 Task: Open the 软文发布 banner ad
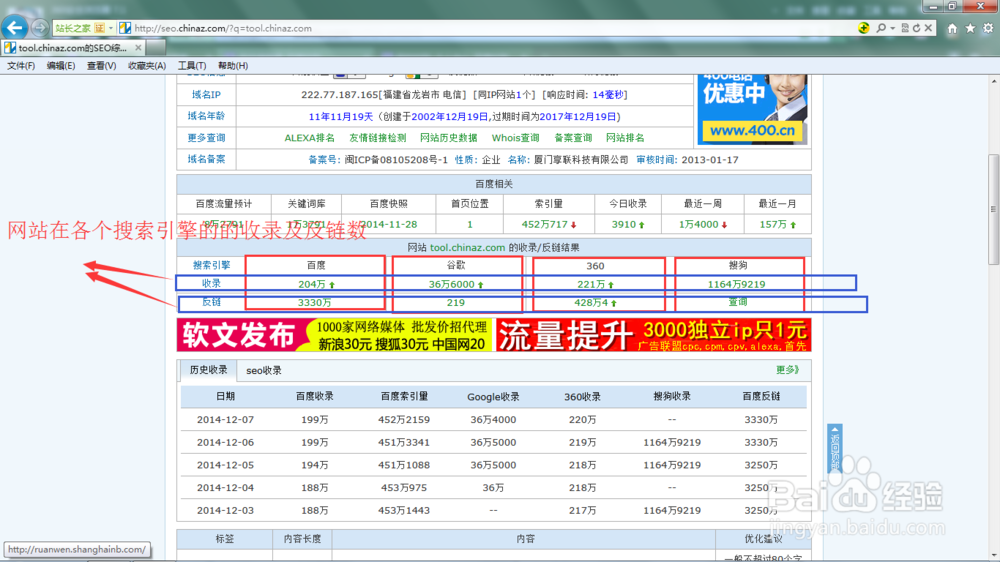click(x=334, y=335)
